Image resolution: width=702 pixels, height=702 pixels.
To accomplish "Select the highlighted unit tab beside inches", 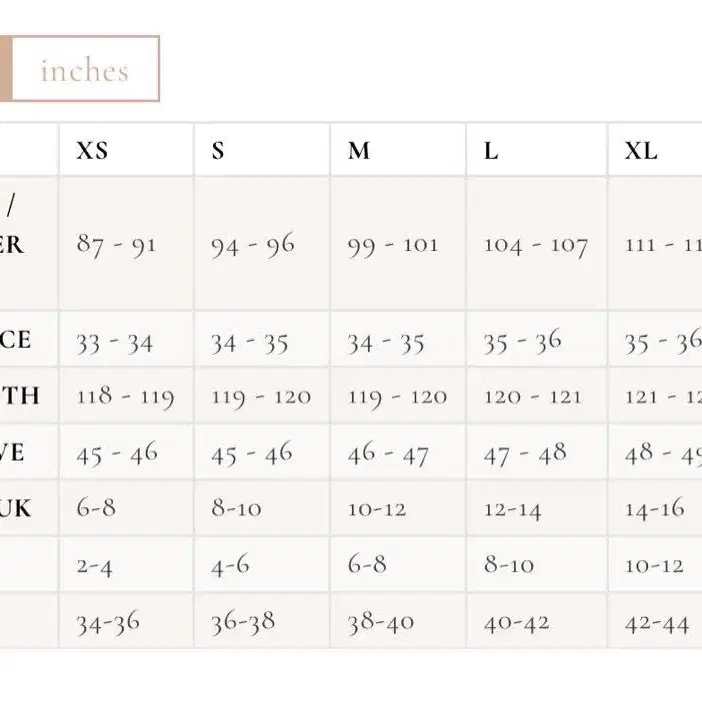I will pos(5,69).
